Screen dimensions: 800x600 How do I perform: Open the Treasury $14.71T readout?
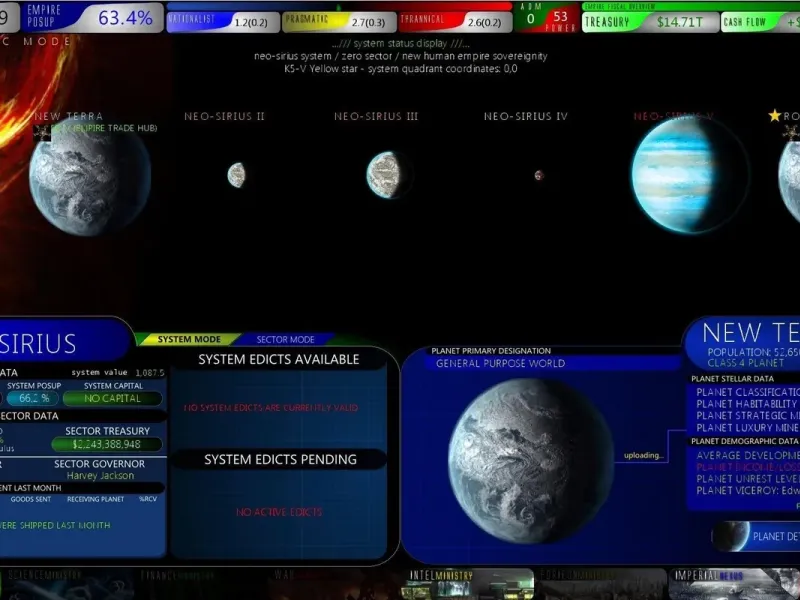point(650,22)
